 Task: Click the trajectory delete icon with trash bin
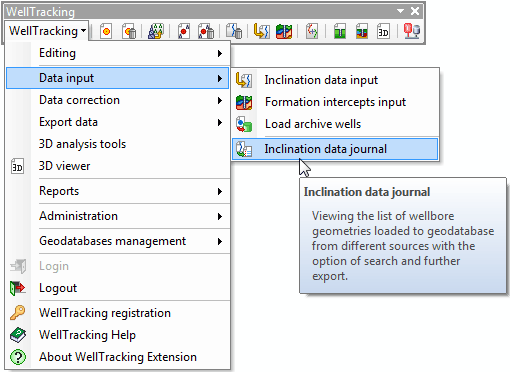[x=234, y=32]
